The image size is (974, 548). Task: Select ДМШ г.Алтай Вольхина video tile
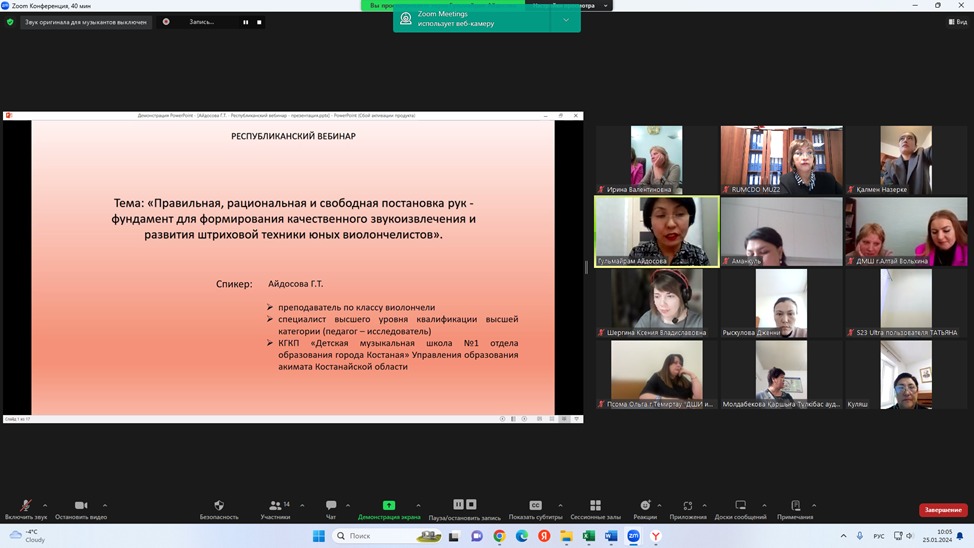pos(906,232)
